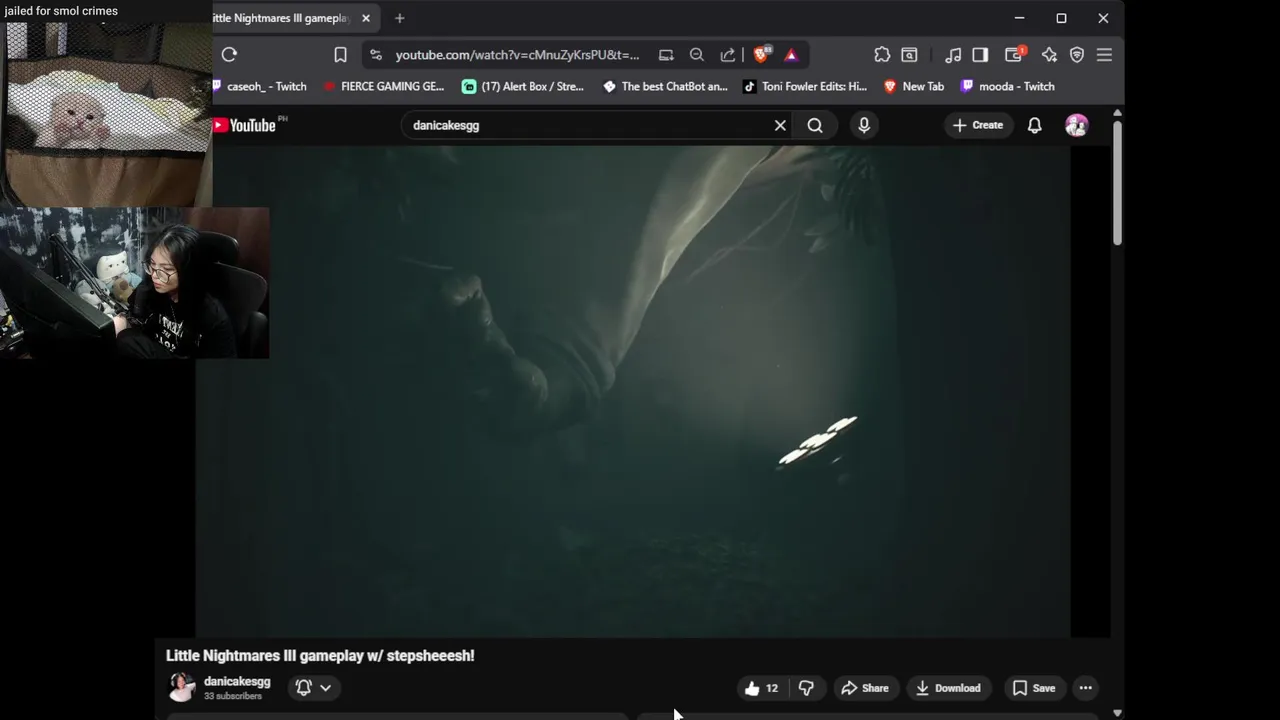1280x720 pixels.
Task: Save the video to a playlist
Action: 1034,688
